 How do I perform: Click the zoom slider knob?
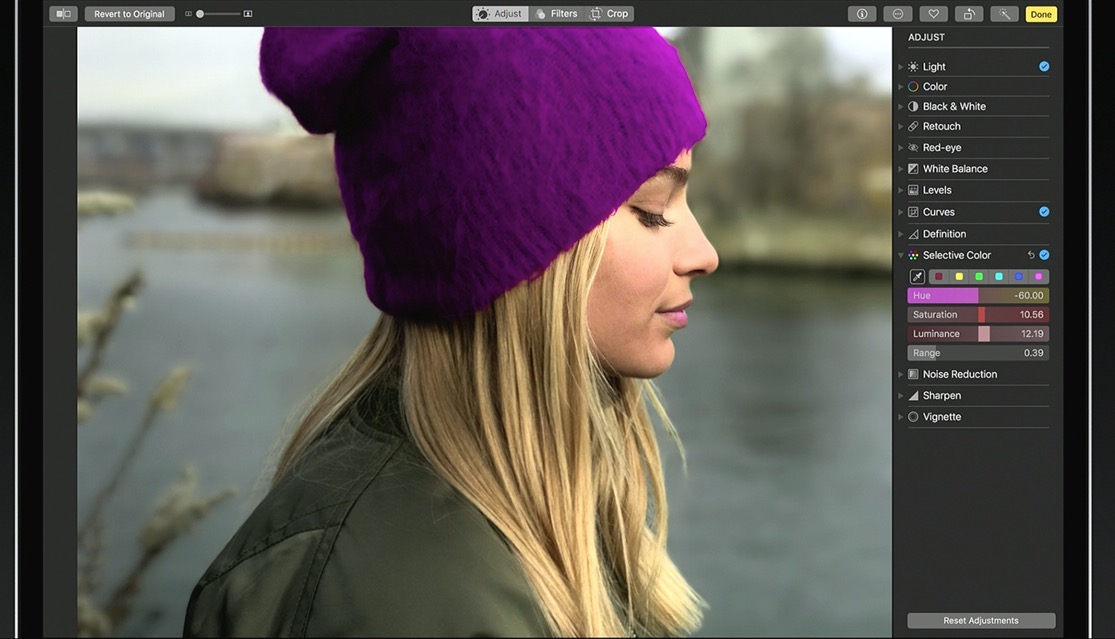click(200, 14)
